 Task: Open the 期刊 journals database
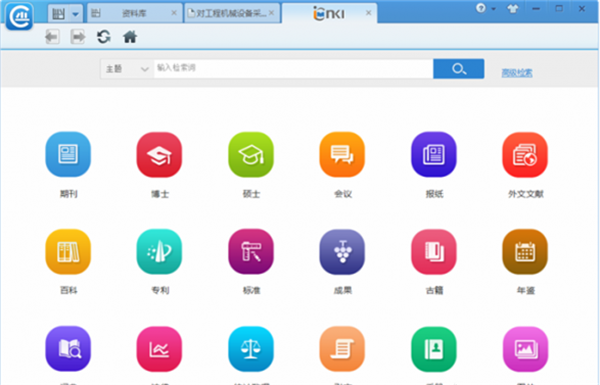(x=68, y=155)
